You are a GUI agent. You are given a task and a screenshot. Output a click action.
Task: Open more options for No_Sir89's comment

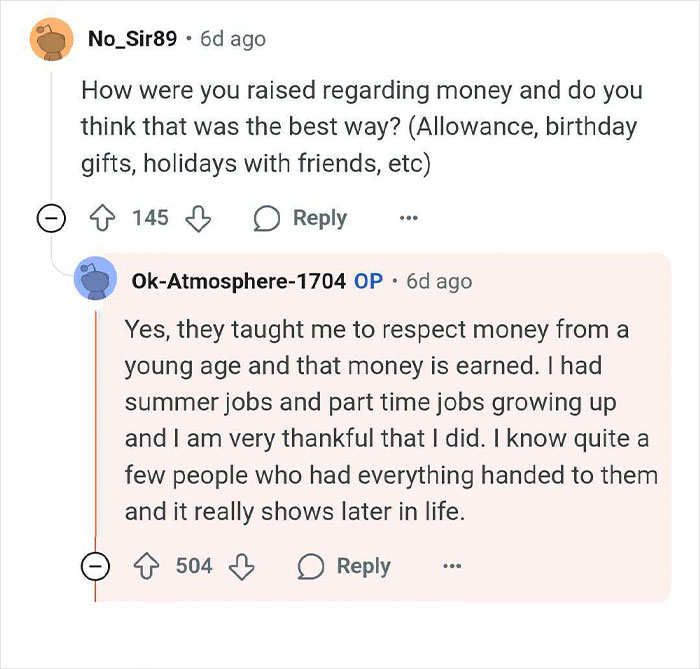(408, 218)
